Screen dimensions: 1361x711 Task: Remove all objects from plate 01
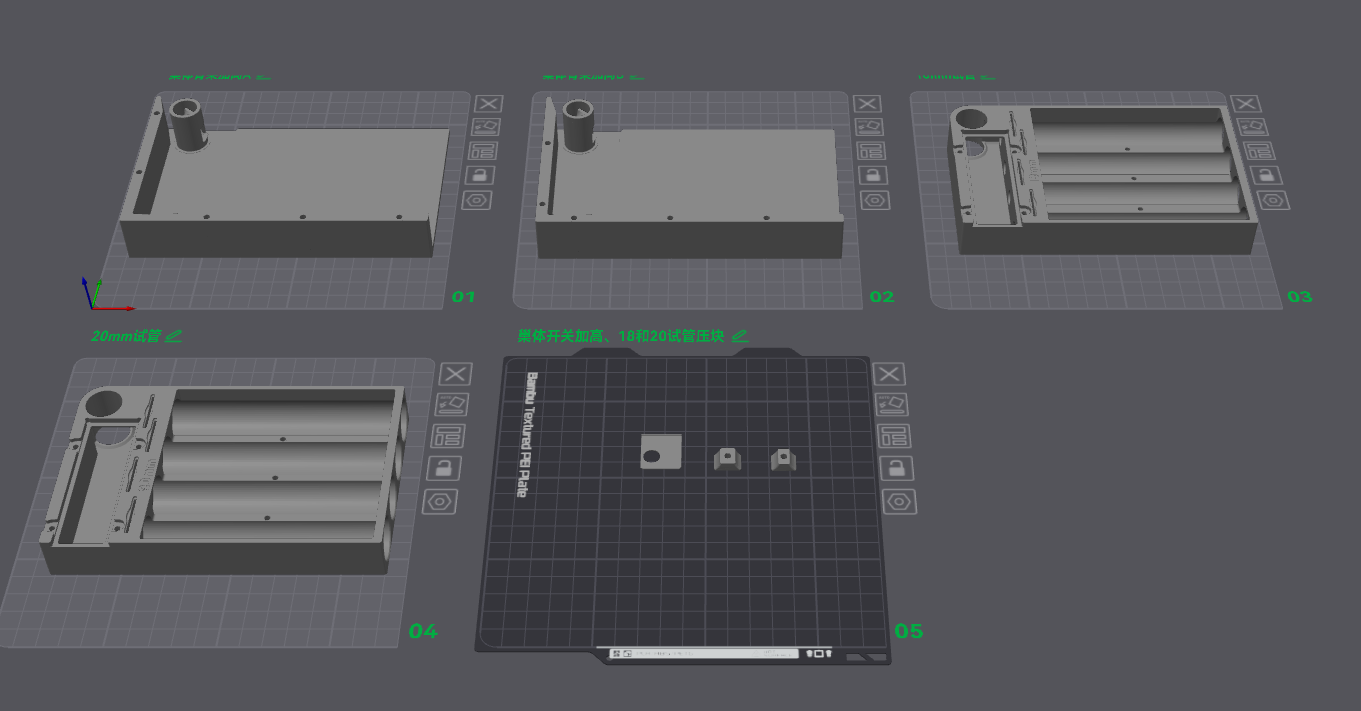point(489,104)
